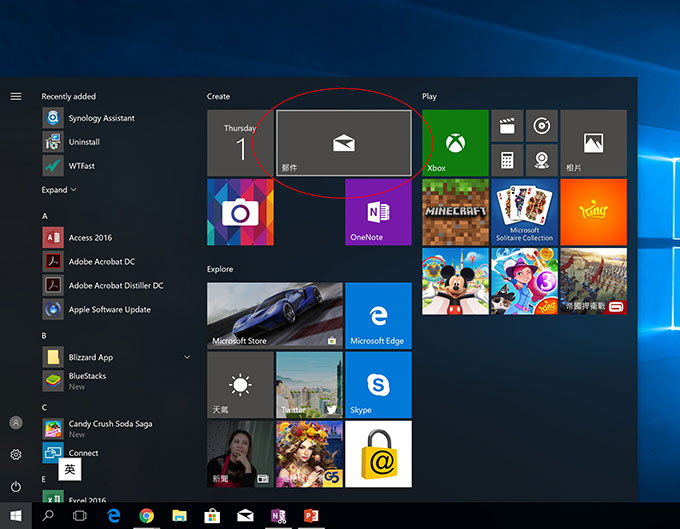Launch the Minecraft tile

click(x=455, y=212)
